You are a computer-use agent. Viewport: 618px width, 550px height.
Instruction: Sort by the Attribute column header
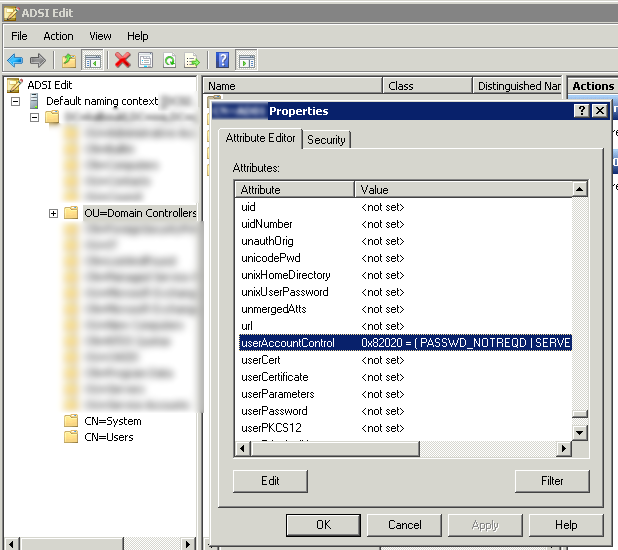(294, 190)
